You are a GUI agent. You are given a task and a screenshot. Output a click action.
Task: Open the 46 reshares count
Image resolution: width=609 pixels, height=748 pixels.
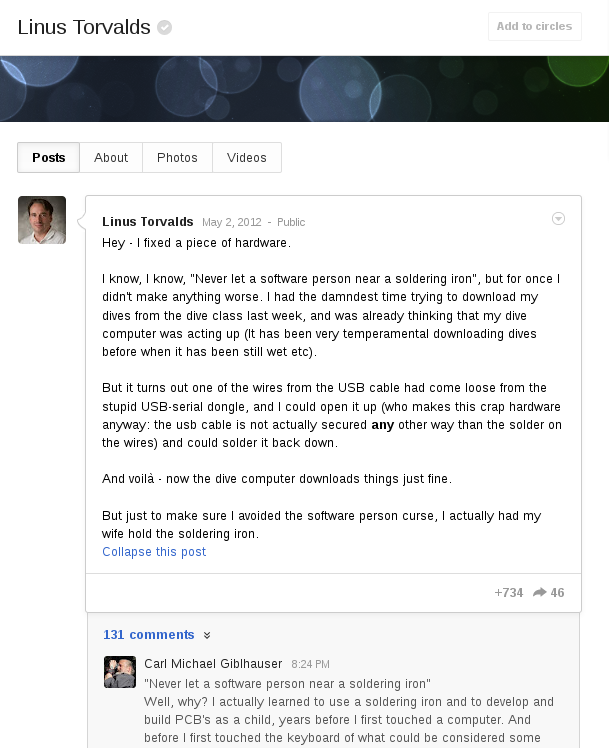click(x=557, y=592)
